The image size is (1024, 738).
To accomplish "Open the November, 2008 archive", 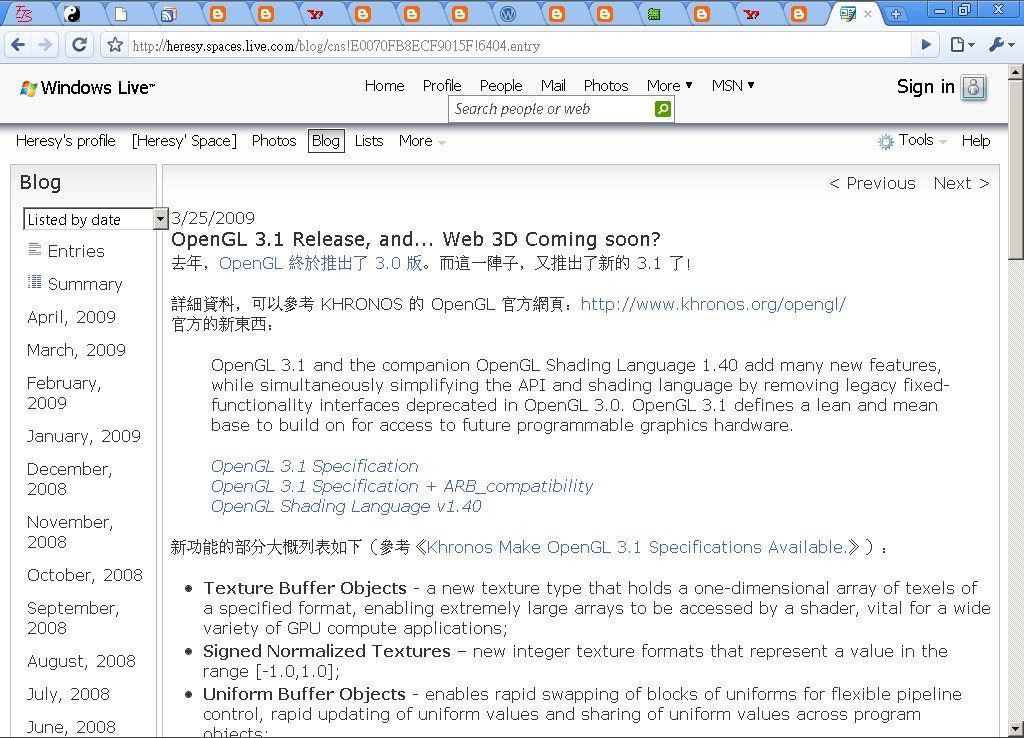I will click(x=70, y=532).
